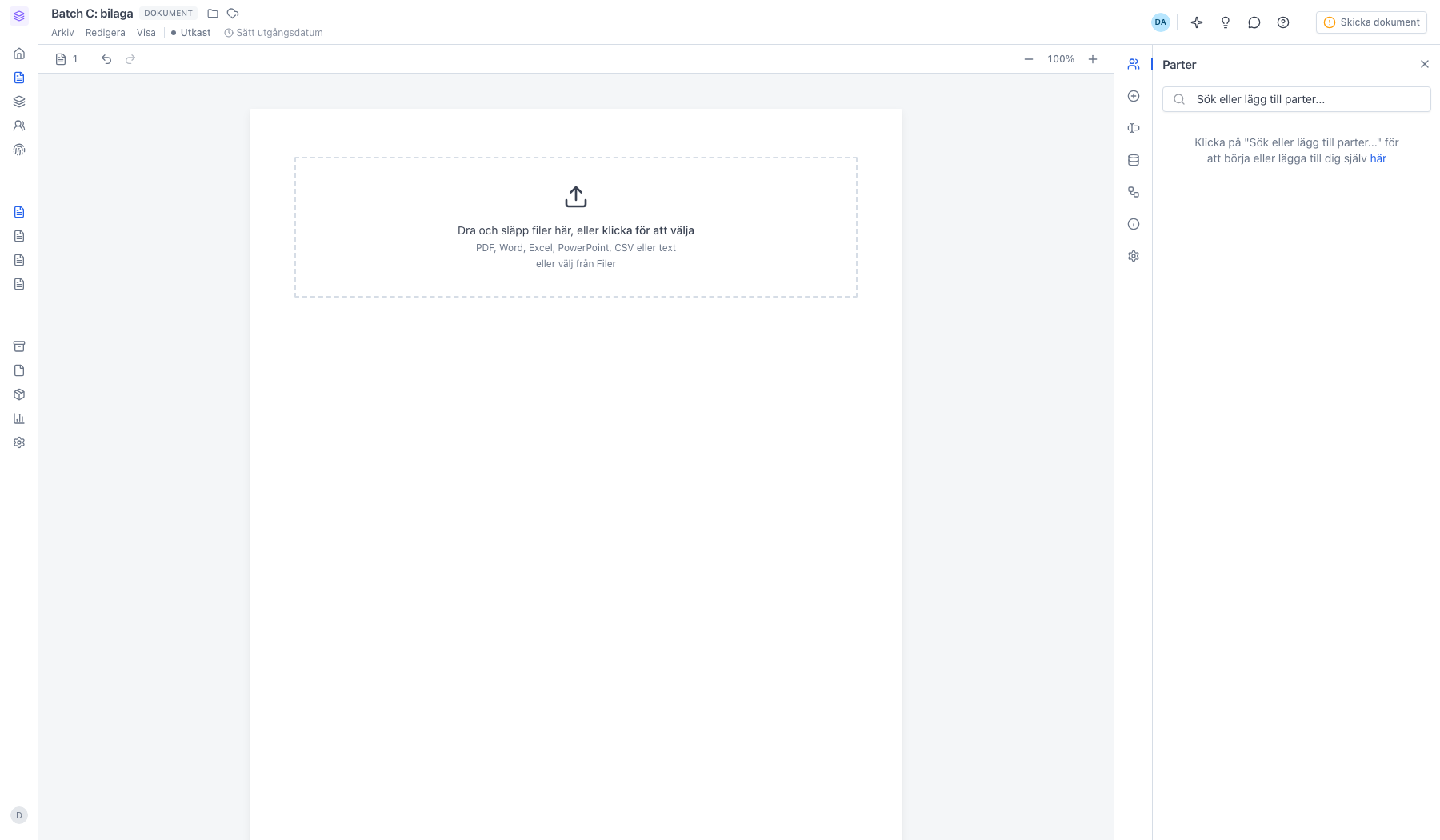Viewport: 1440px width, 840px height.
Task: Open the stacked layers templates icon in sidebar
Action: pyautogui.click(x=19, y=102)
